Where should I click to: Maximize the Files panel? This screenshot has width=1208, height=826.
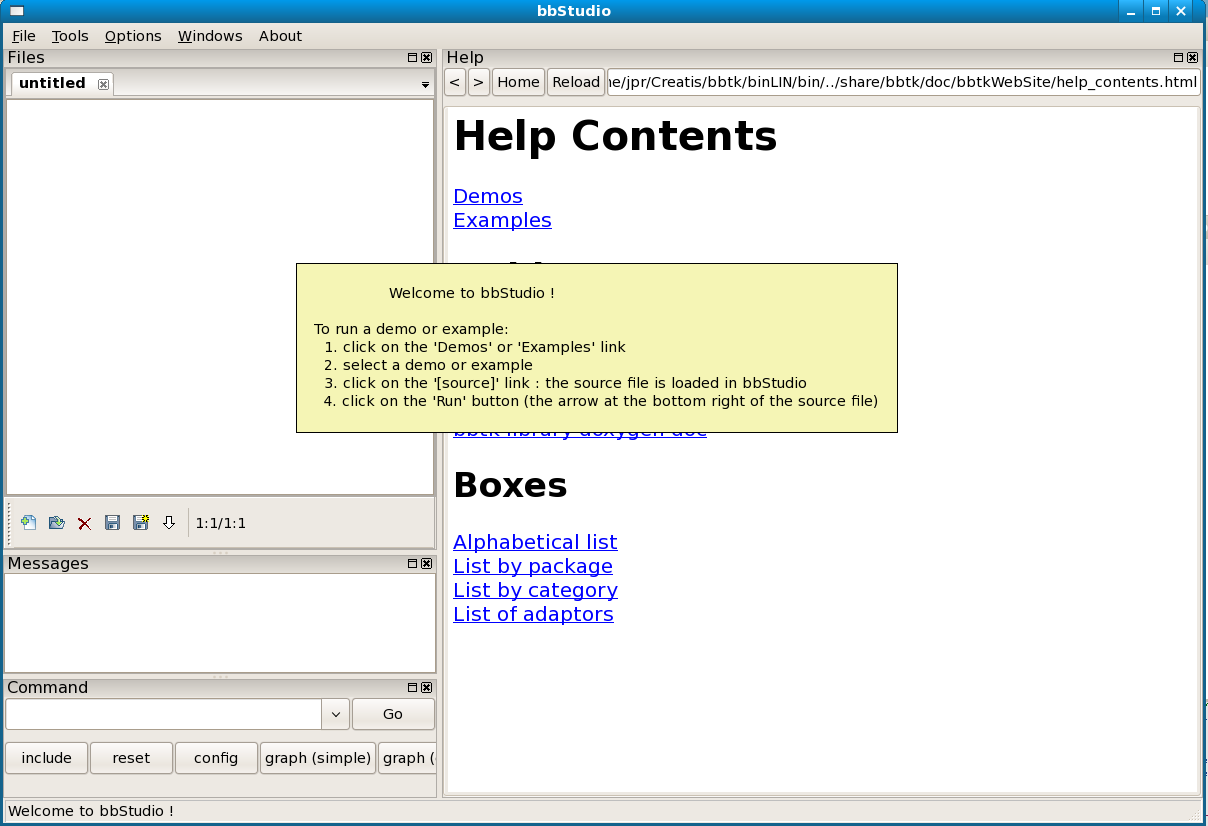click(413, 58)
